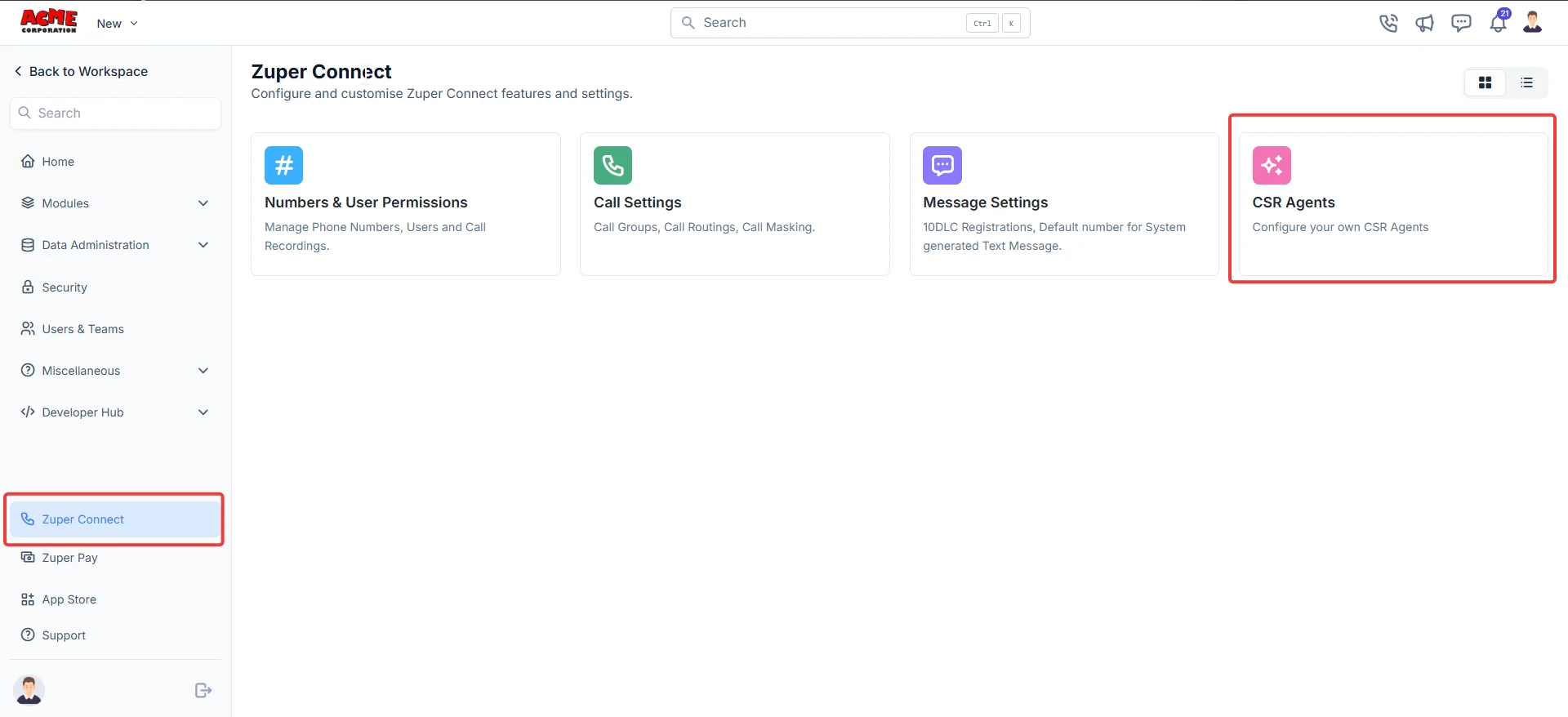Image resolution: width=1568 pixels, height=717 pixels.
Task: Expand the Data Administration chevron
Action: [203, 245]
